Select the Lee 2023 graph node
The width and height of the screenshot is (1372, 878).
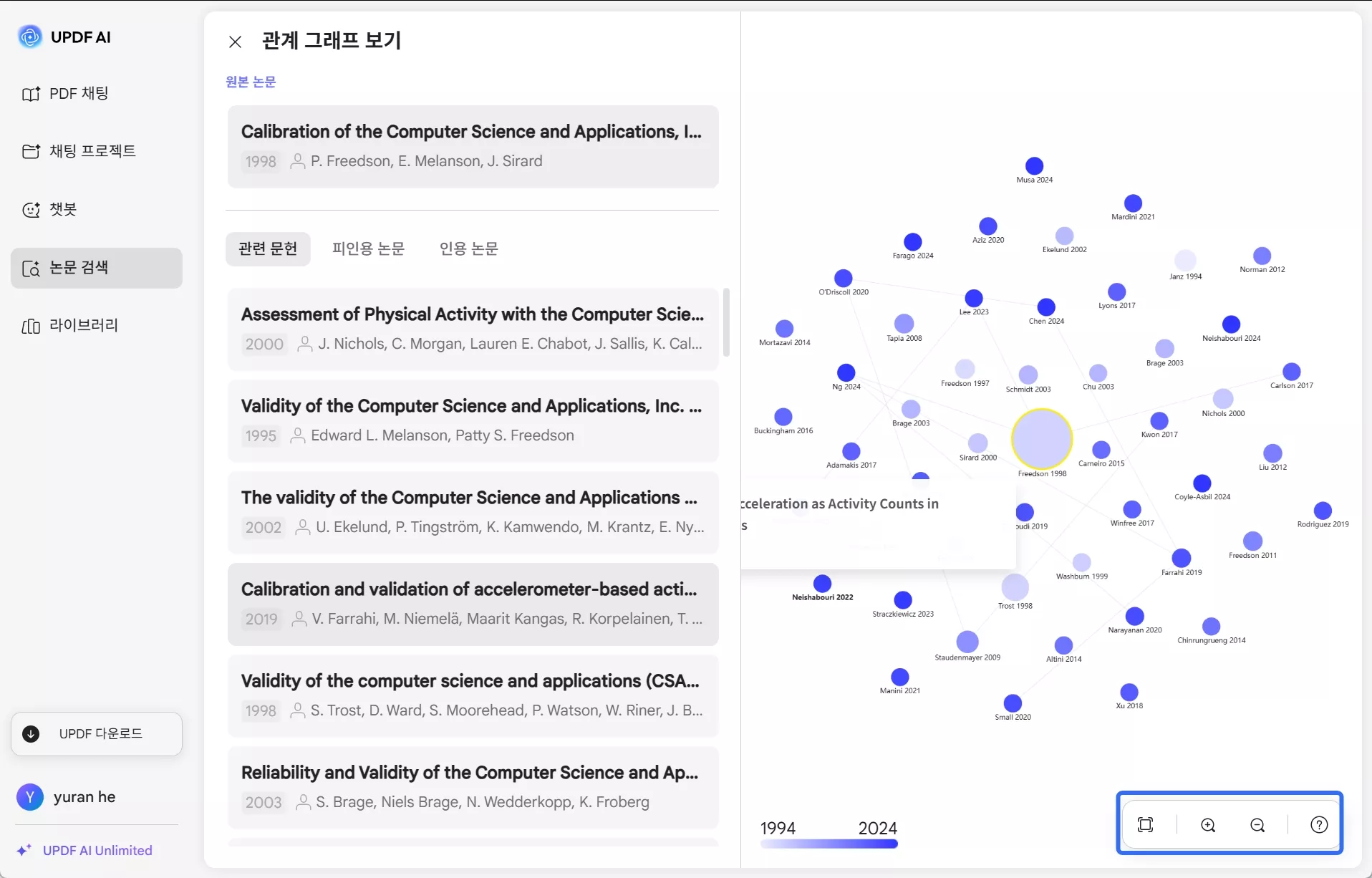point(974,298)
